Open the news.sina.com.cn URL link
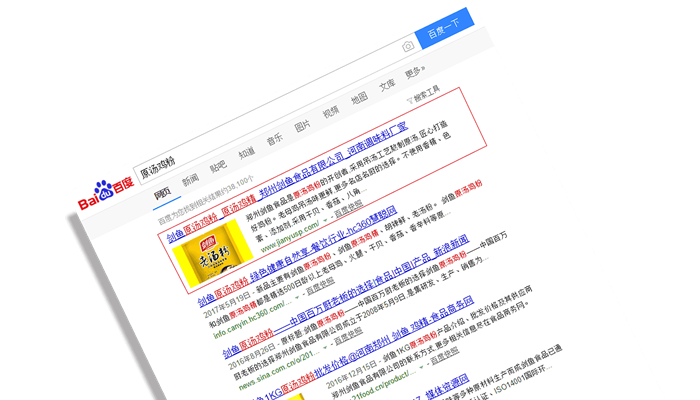 279,369
